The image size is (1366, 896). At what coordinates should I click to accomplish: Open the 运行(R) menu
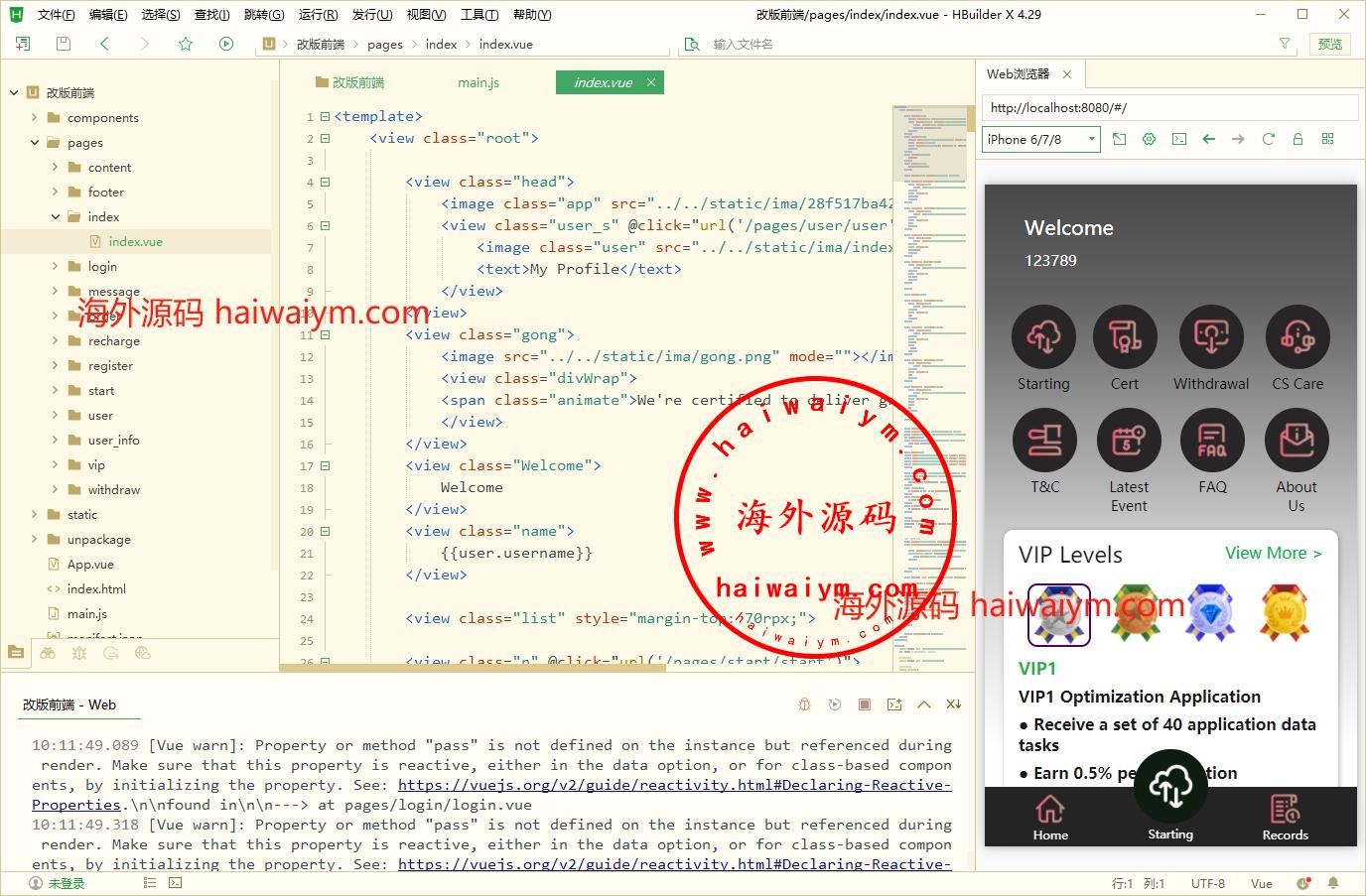coord(318,14)
